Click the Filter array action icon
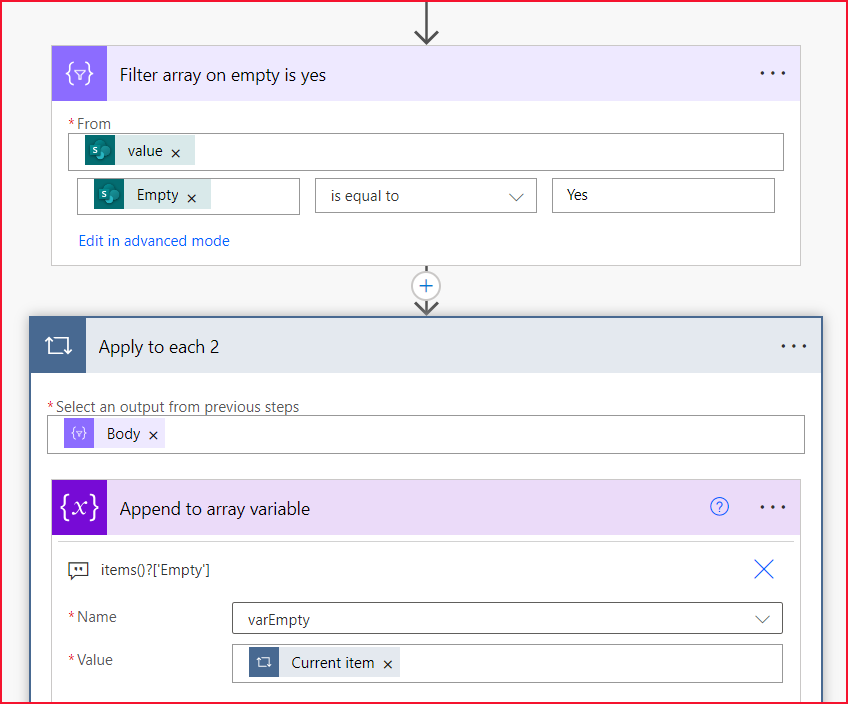Image resolution: width=848 pixels, height=704 pixels. pyautogui.click(x=80, y=74)
